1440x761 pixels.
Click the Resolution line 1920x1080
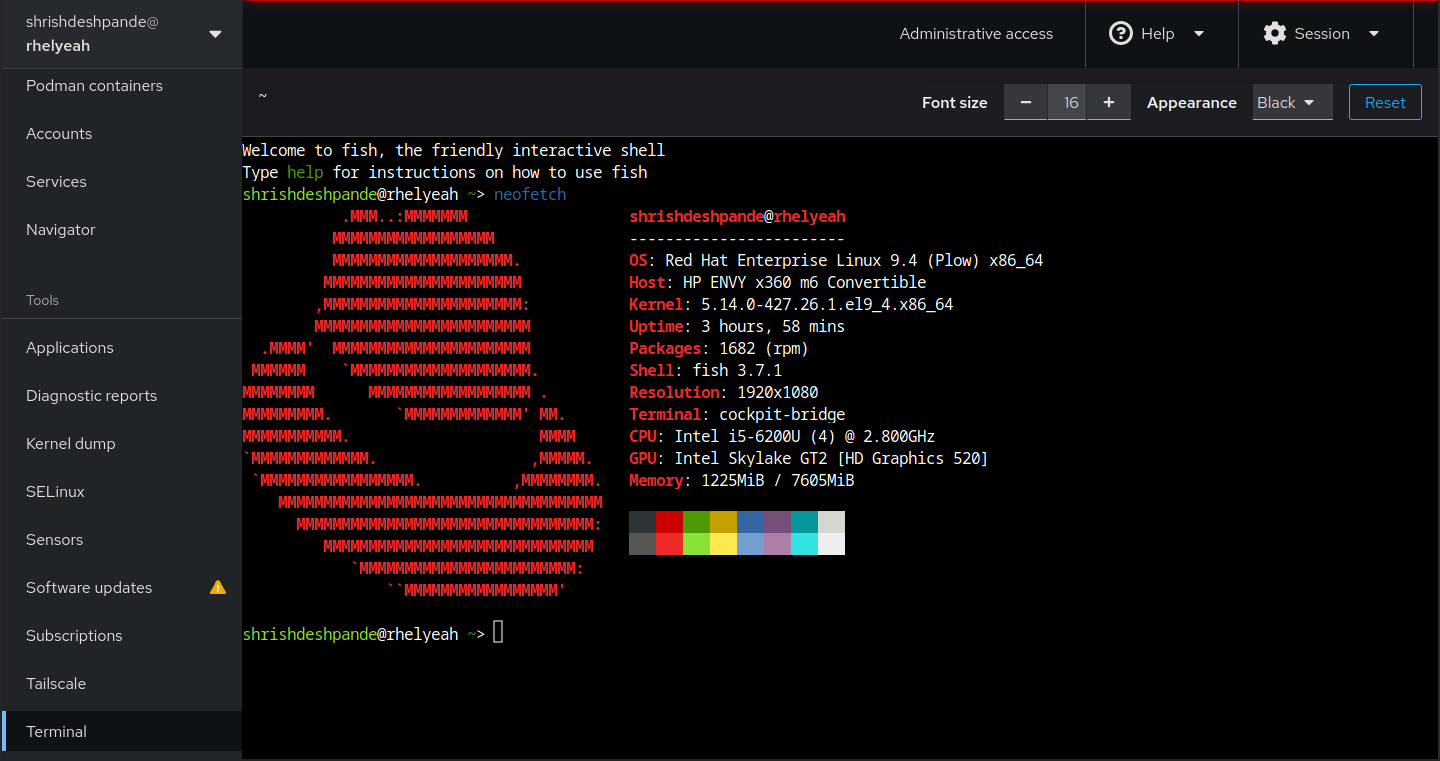point(724,392)
